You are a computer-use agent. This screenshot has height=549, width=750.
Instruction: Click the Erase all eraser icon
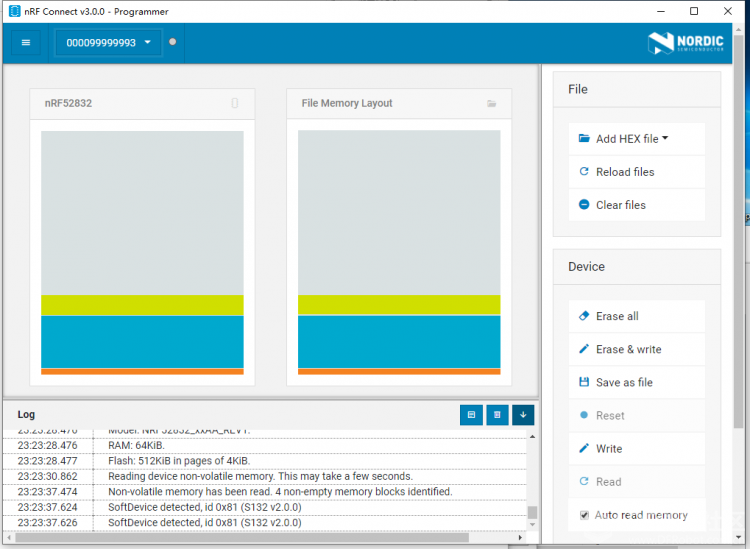point(584,316)
